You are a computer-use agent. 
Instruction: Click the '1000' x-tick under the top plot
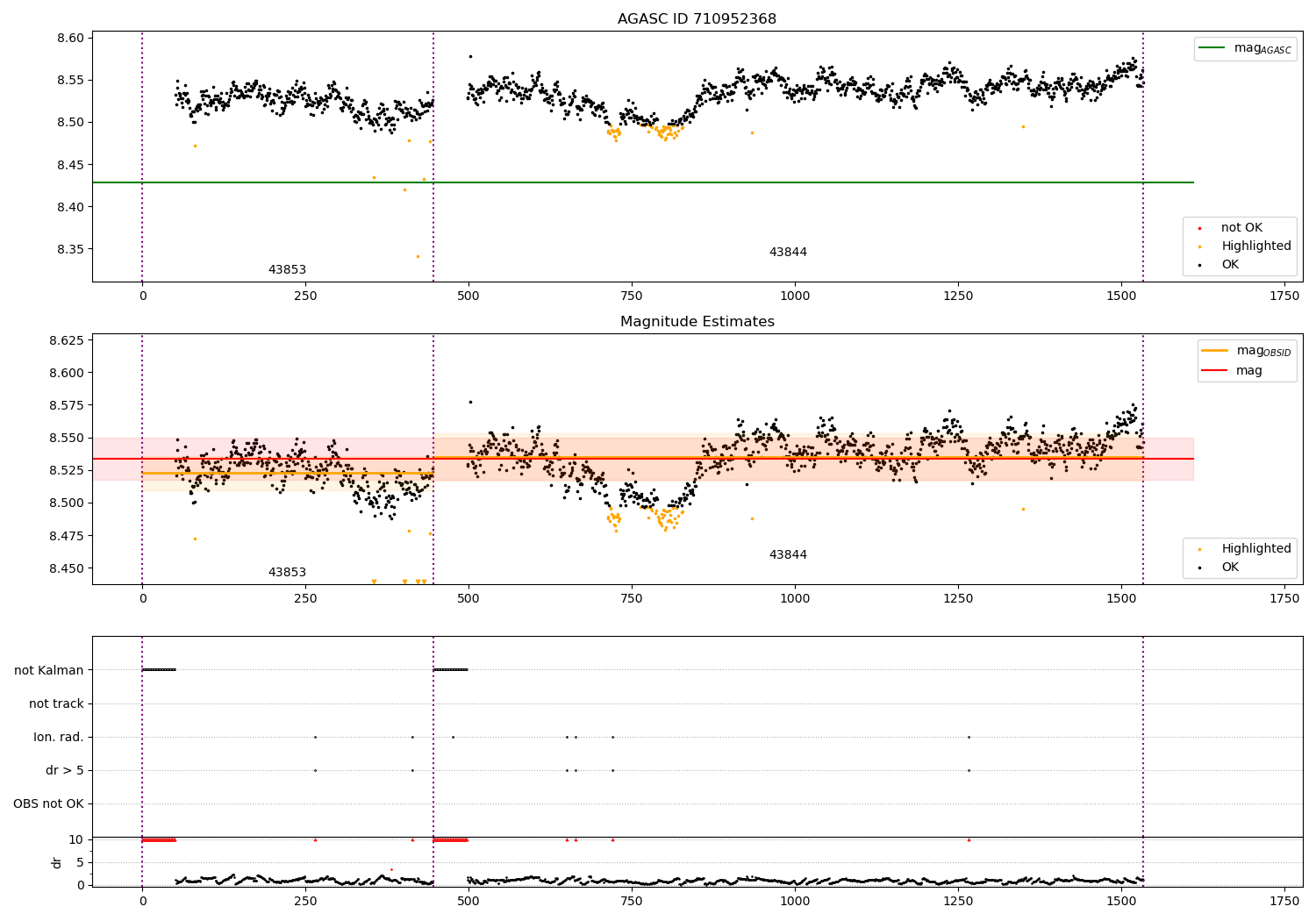[x=795, y=296]
